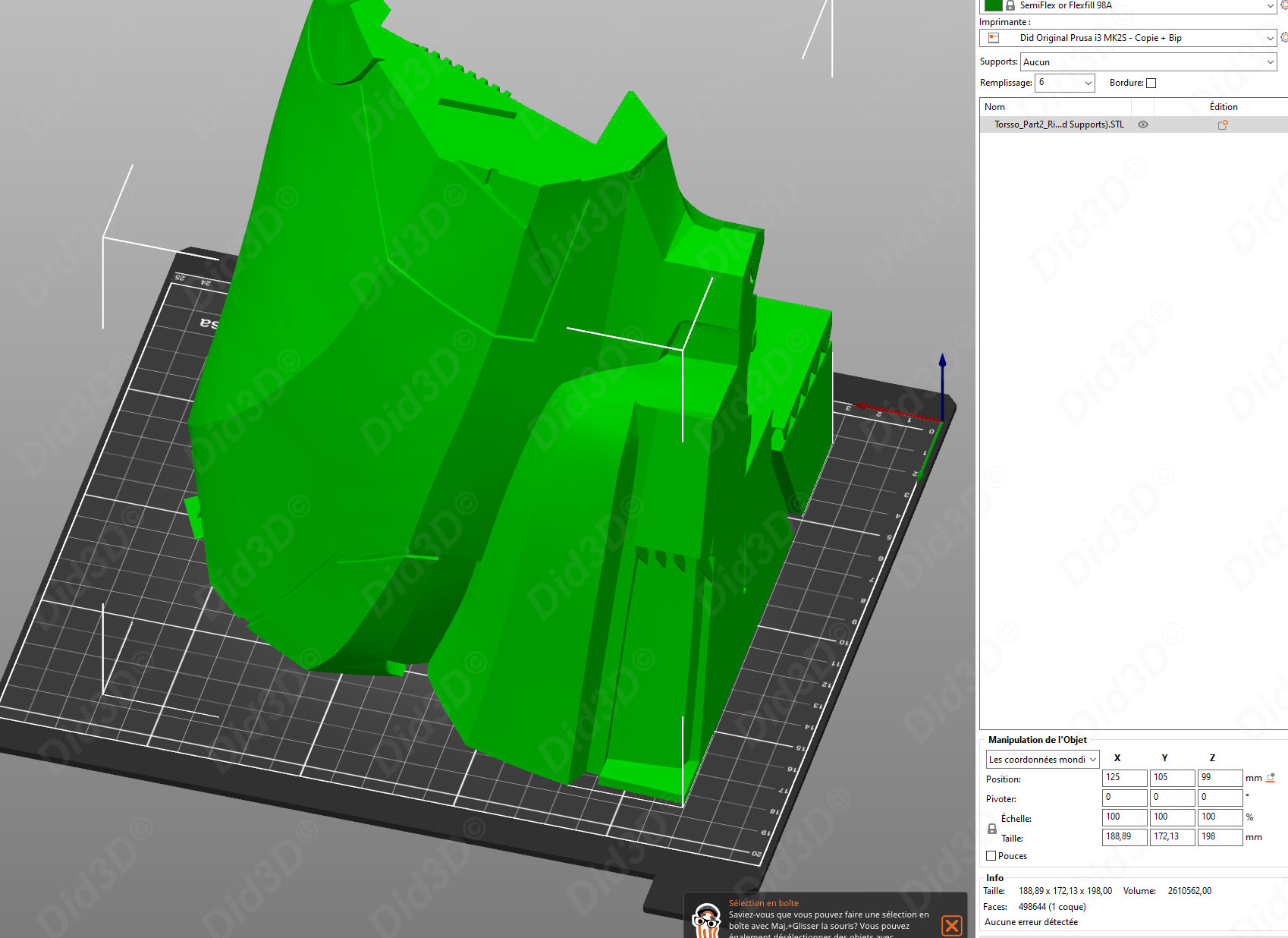This screenshot has height=938, width=1288.
Task: Click the hint mascot icon in notification
Action: coord(707,921)
